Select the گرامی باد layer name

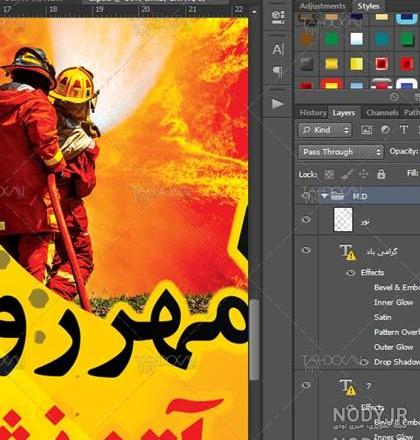[x=381, y=252]
